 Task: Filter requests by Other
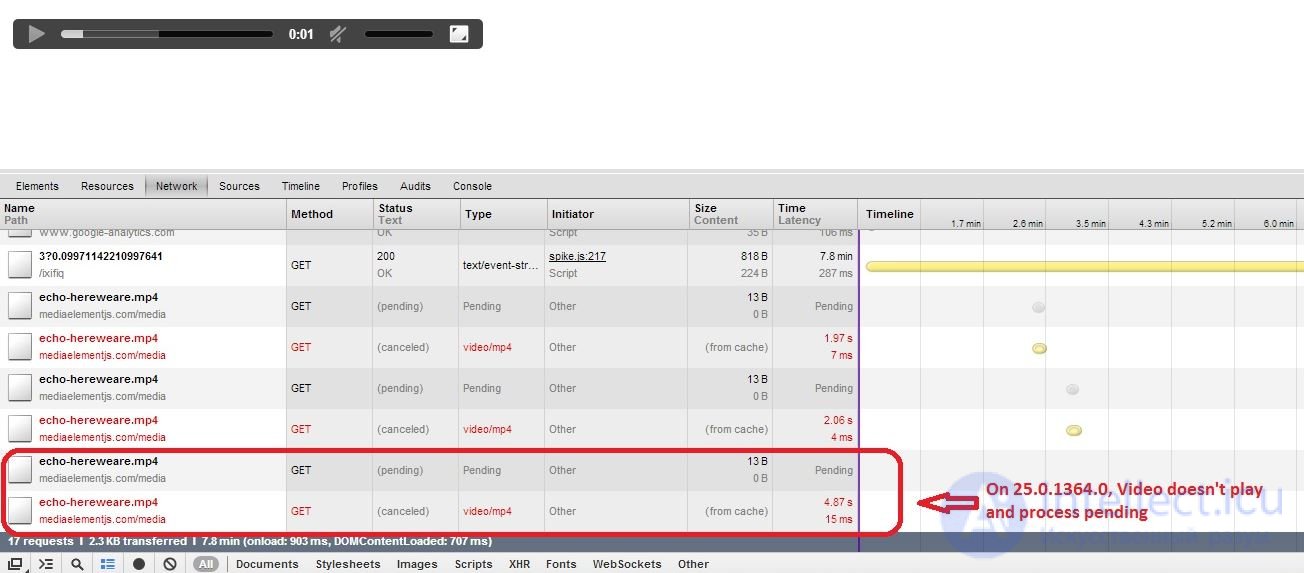[693, 564]
